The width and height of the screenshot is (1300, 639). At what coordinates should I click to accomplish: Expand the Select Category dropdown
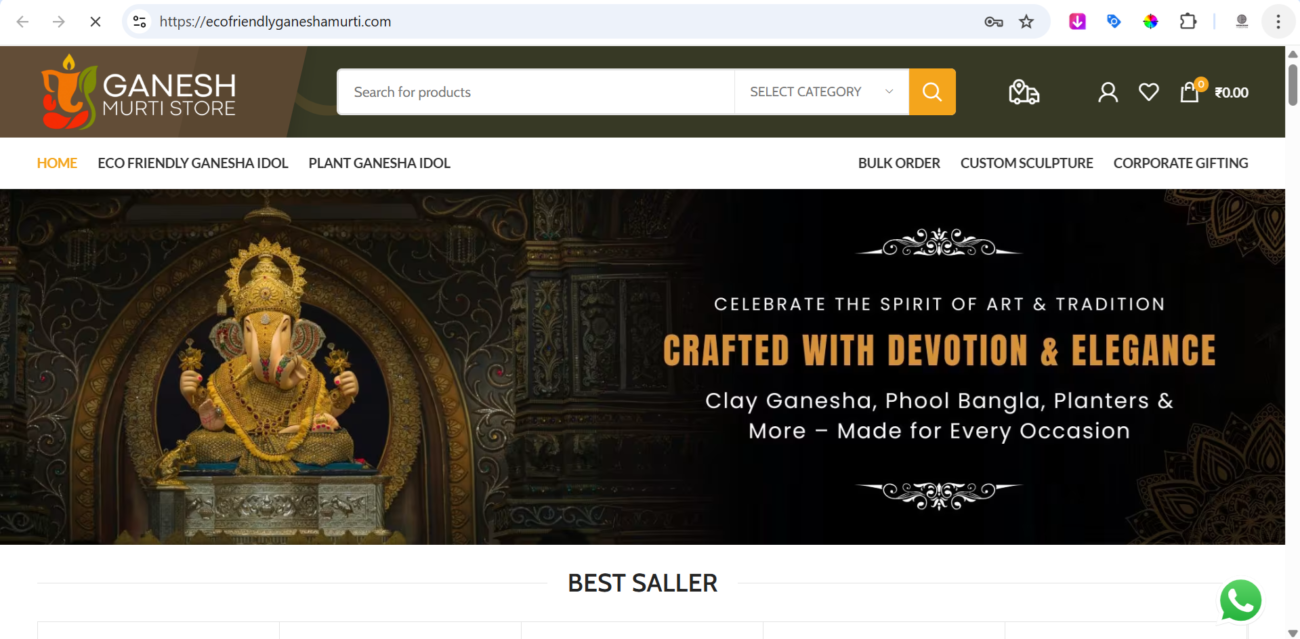tap(821, 92)
